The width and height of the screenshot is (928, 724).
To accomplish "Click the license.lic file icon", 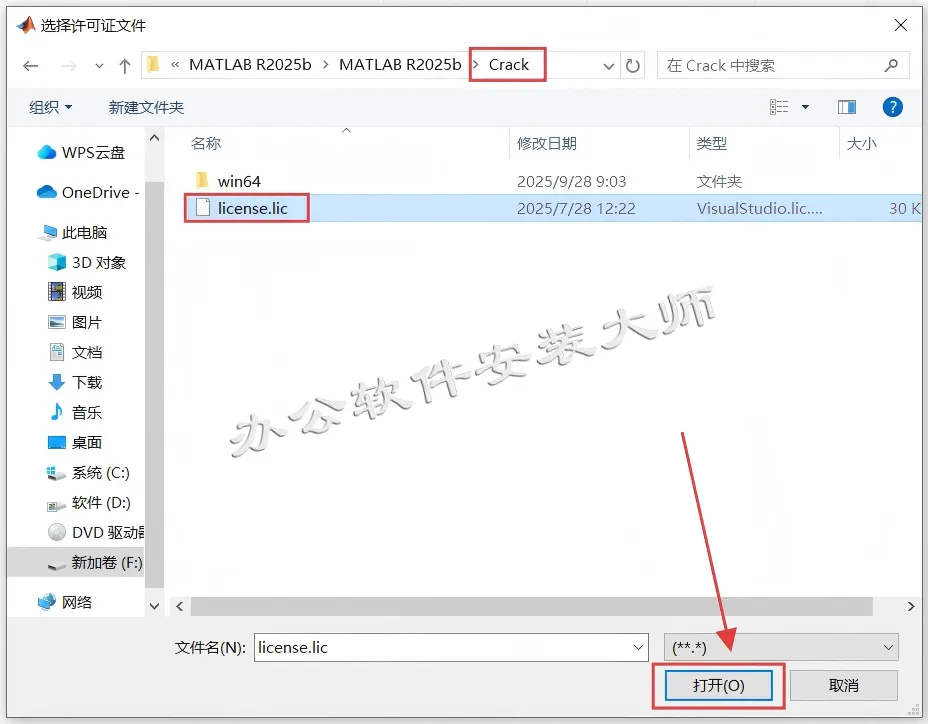I will (203, 208).
